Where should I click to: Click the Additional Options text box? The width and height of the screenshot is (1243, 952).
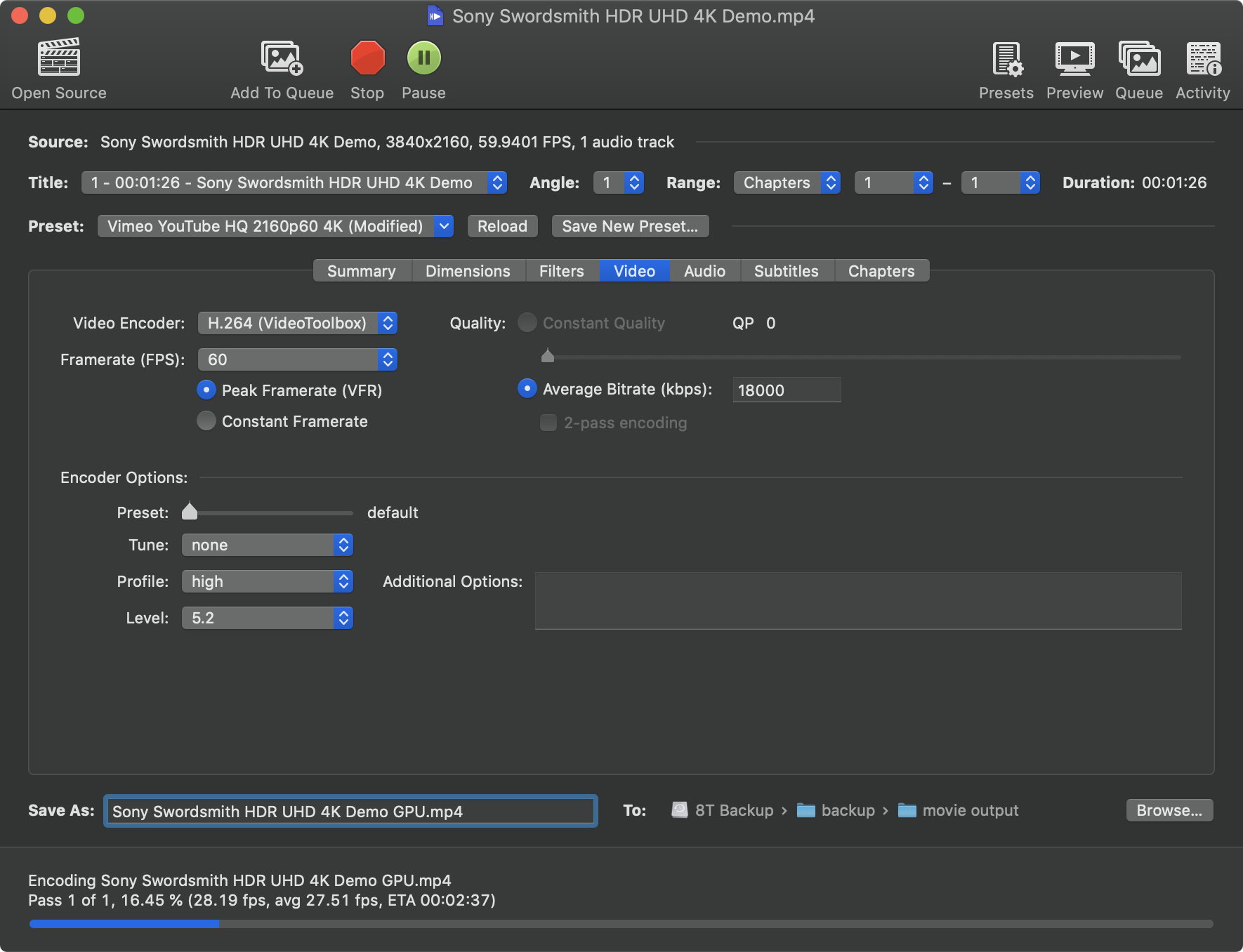click(858, 601)
